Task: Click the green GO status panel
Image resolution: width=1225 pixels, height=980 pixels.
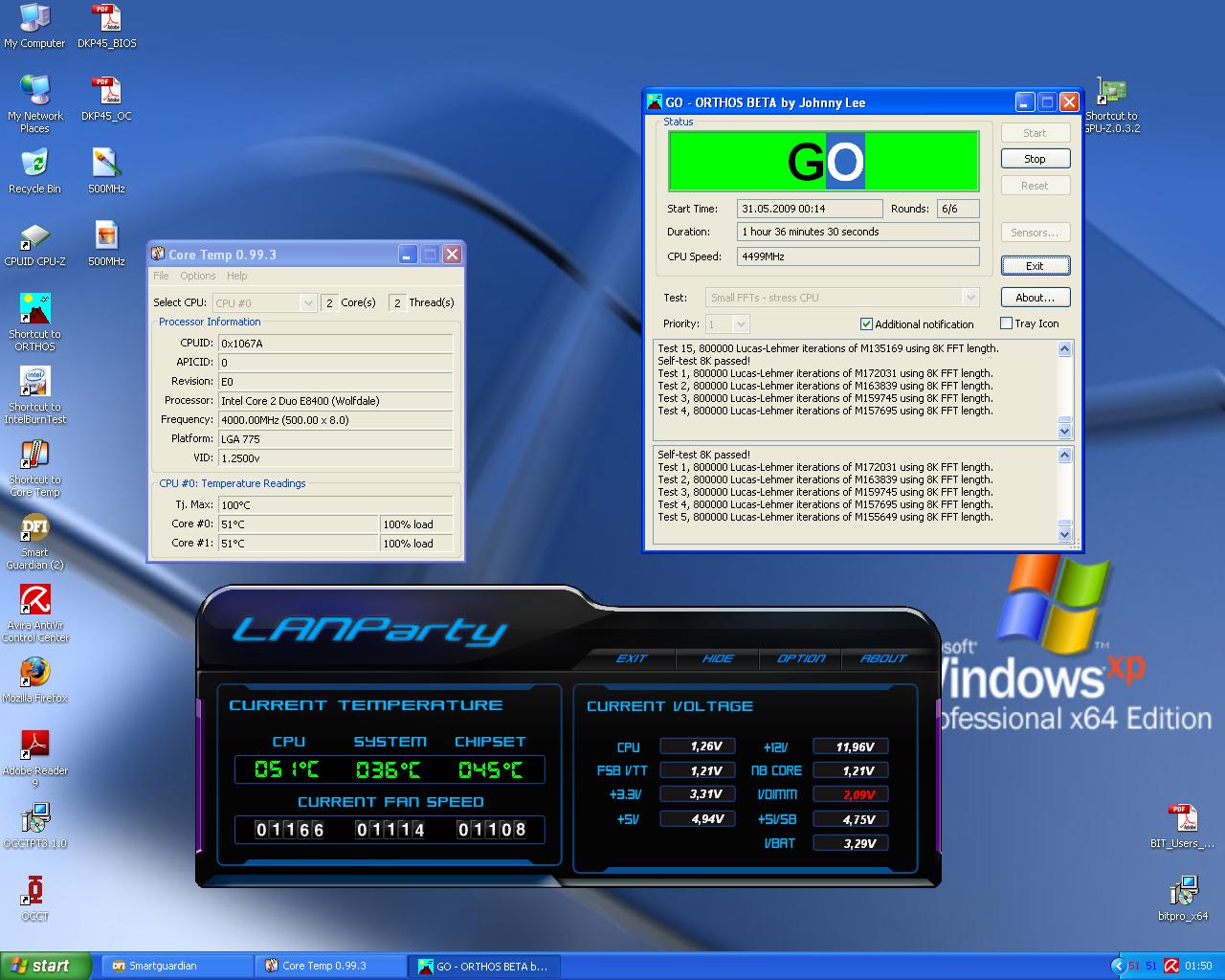Action: click(823, 161)
